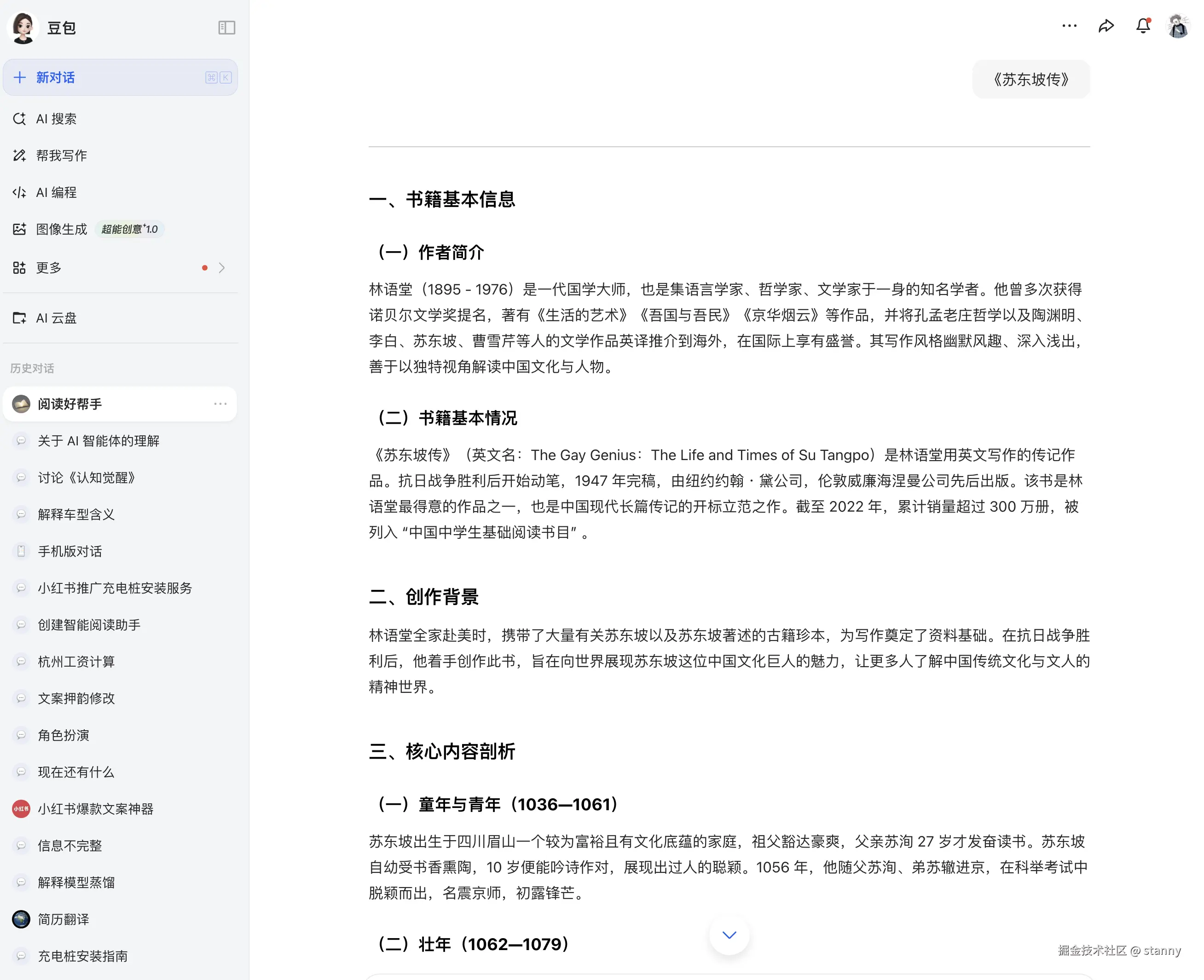Screen dimensions: 1204x980
Task: Open options dots for 阅读好帮手
Action: click(220, 404)
